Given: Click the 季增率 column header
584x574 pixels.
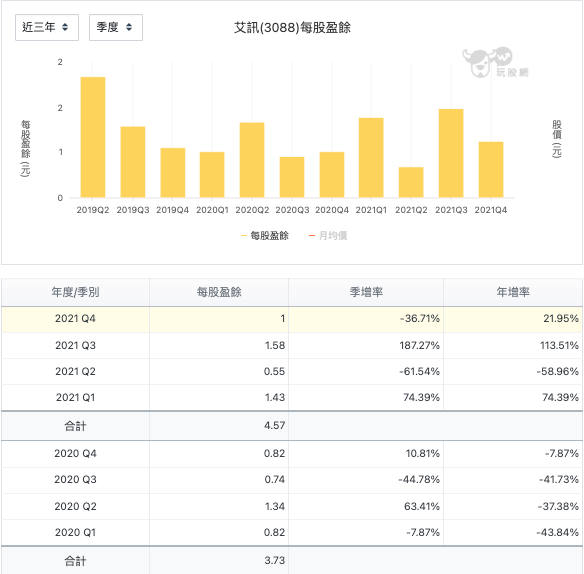Looking at the screenshot, I should pos(366,292).
